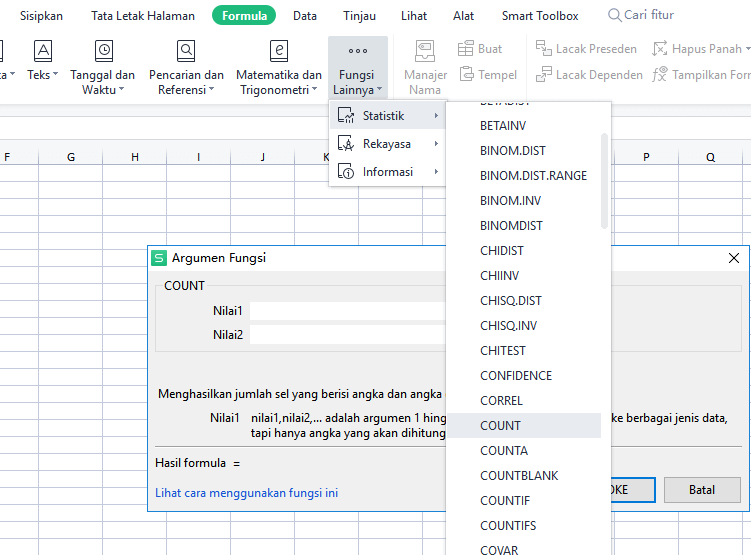Click the function list scrollbar
The height and width of the screenshot is (555, 751).
pyautogui.click(x=604, y=180)
